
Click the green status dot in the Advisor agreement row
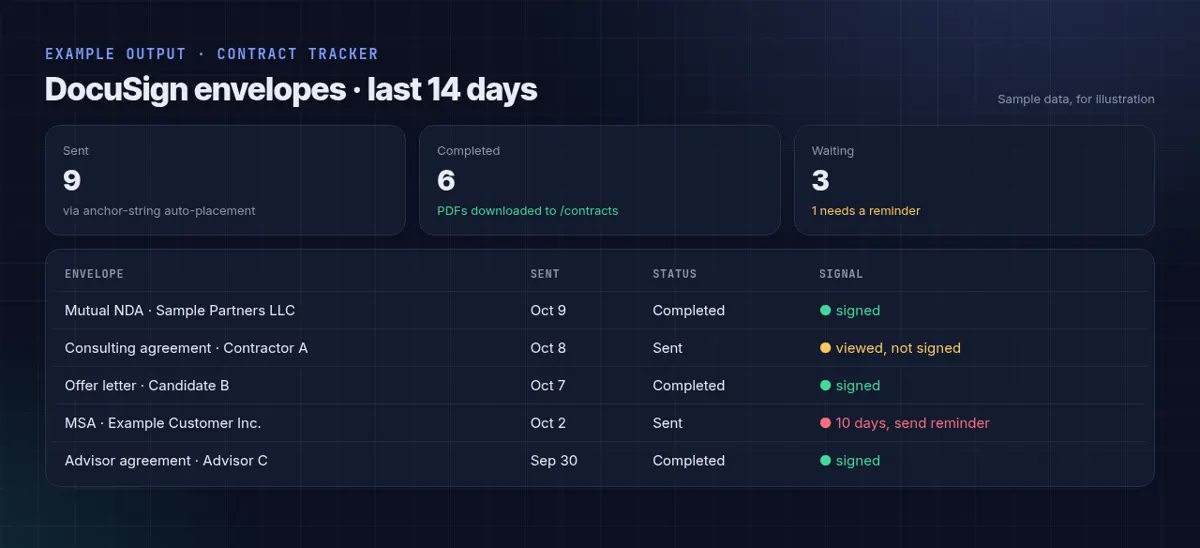pyautogui.click(x=825, y=461)
